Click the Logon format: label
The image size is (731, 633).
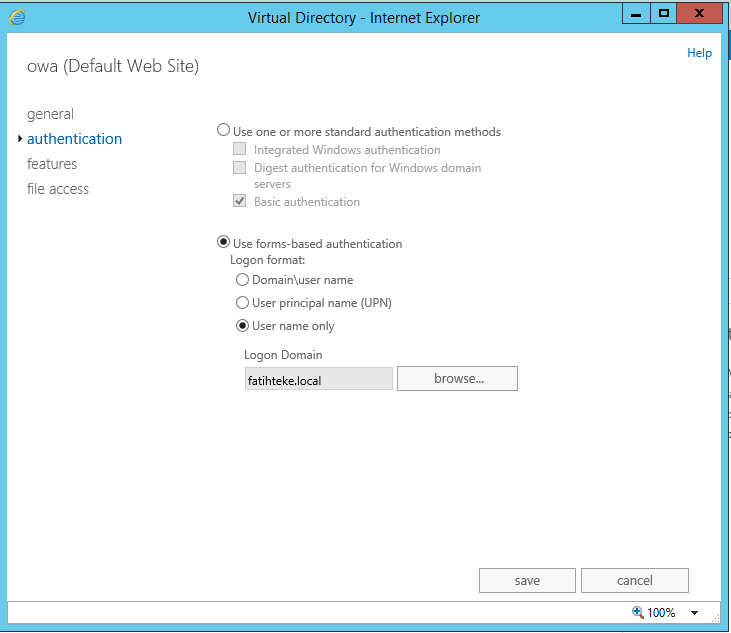pos(268,260)
